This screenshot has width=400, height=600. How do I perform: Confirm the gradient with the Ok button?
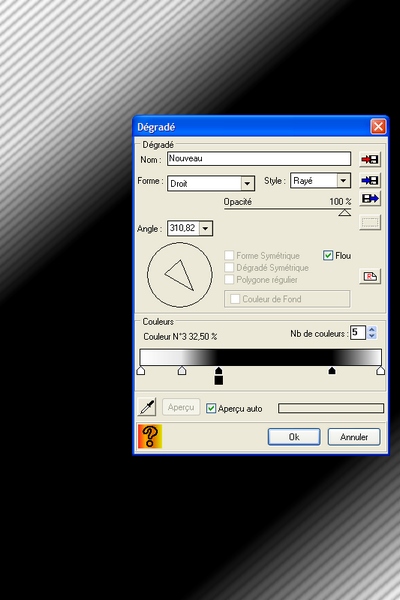[x=294, y=437]
